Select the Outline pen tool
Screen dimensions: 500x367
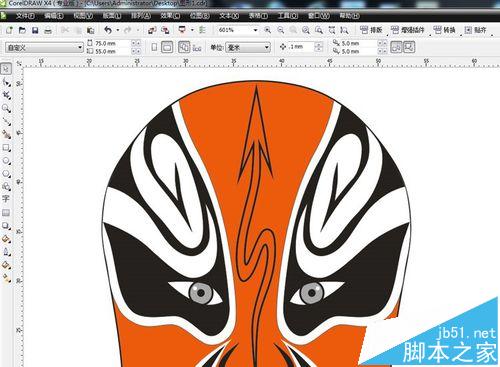click(6, 252)
